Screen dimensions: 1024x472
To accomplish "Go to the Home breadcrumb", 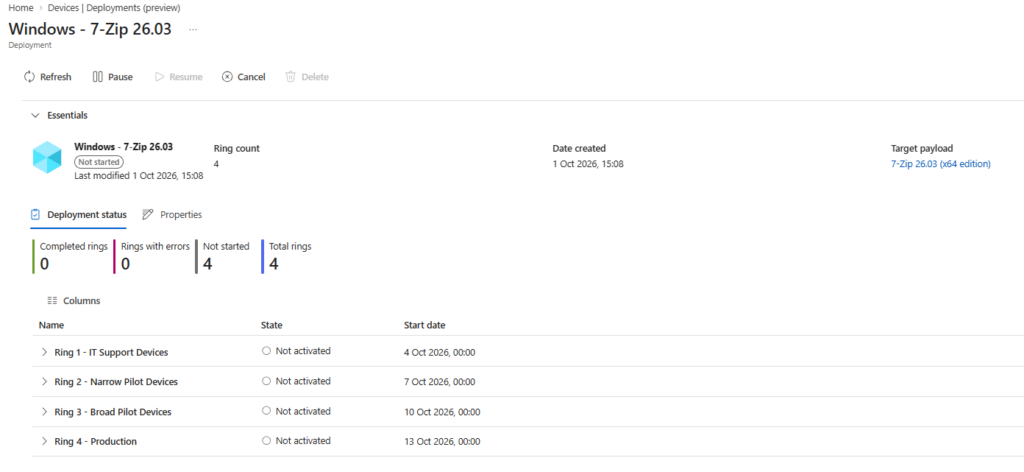I will (21, 8).
